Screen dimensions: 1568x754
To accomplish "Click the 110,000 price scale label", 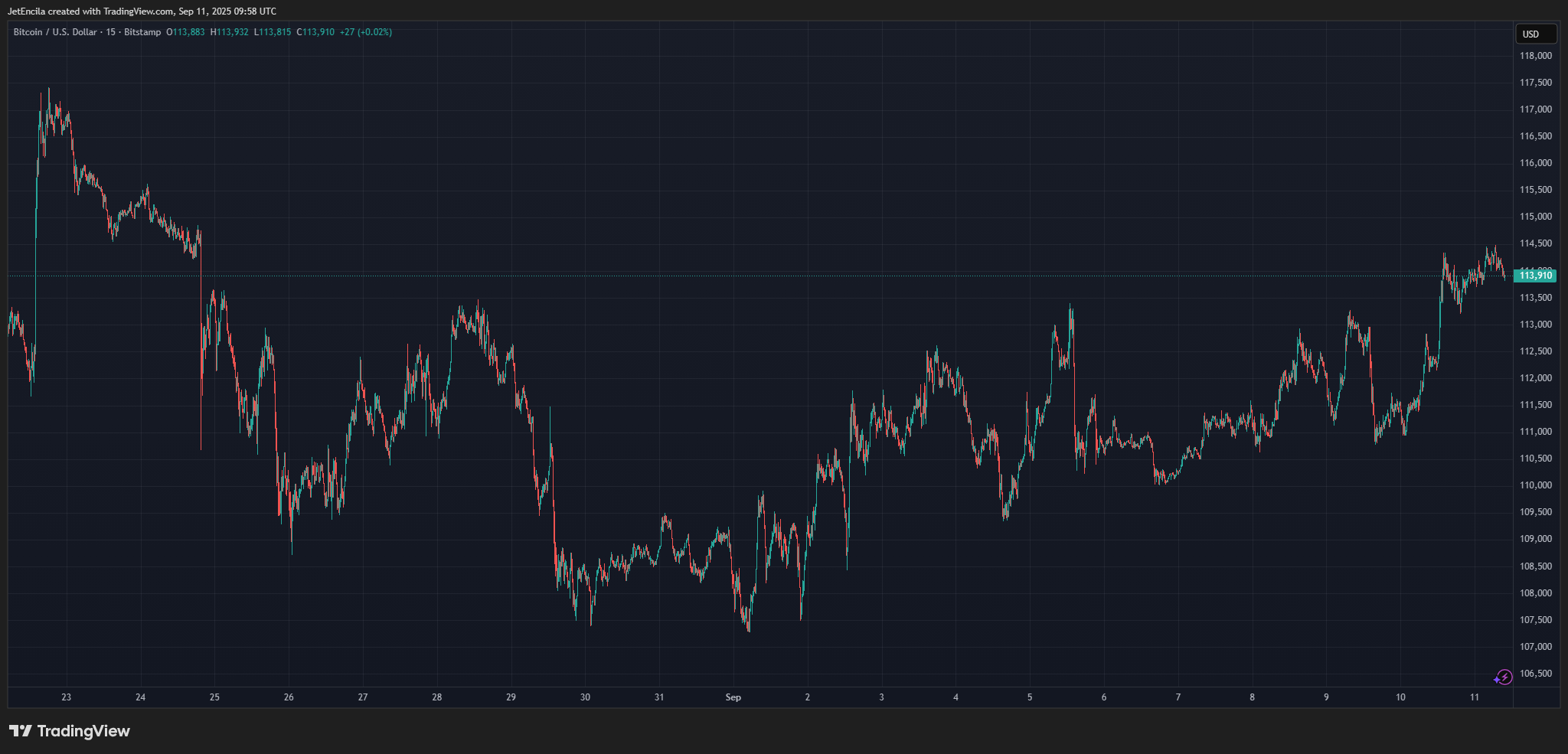I will [1535, 485].
